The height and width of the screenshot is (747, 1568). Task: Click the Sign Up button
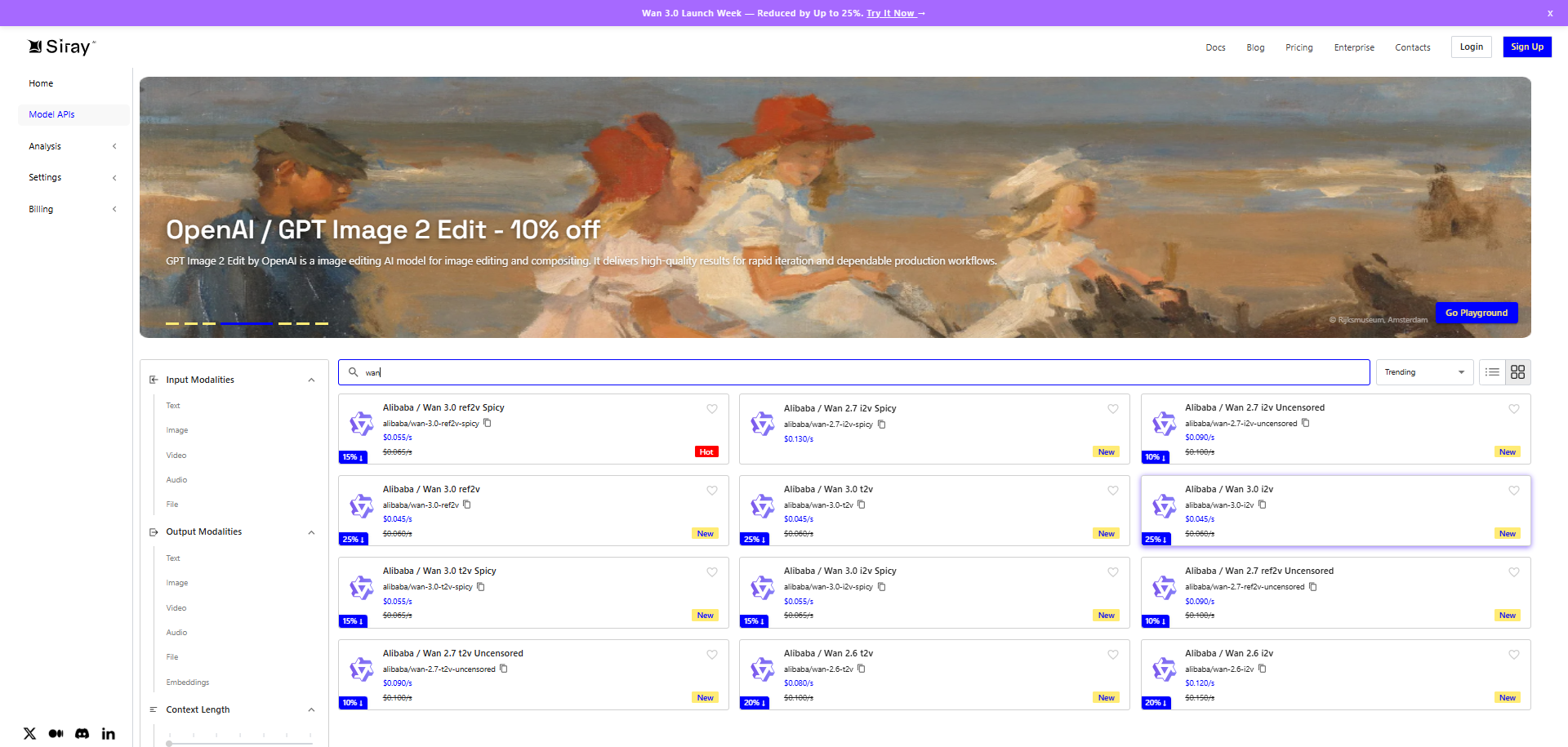point(1527,47)
